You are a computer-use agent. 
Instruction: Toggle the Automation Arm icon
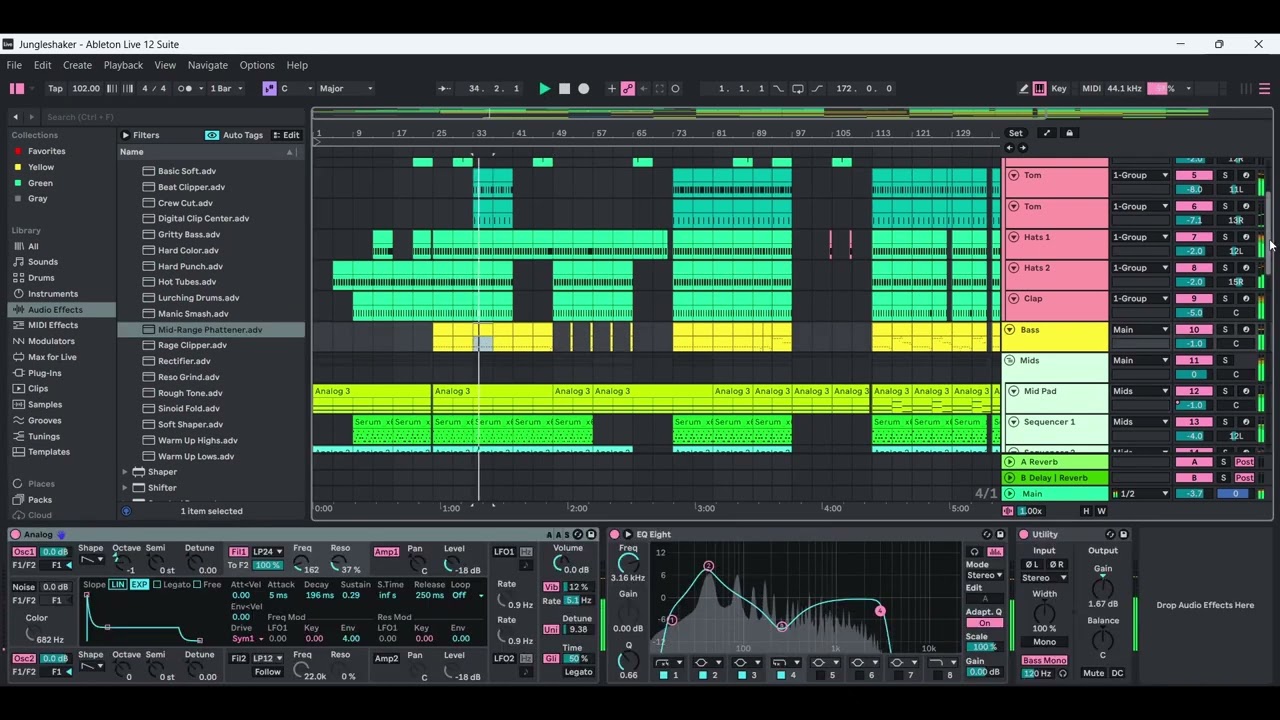pos(628,89)
